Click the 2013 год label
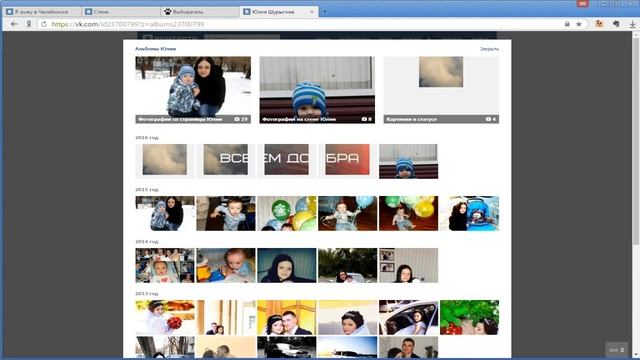 147,293
